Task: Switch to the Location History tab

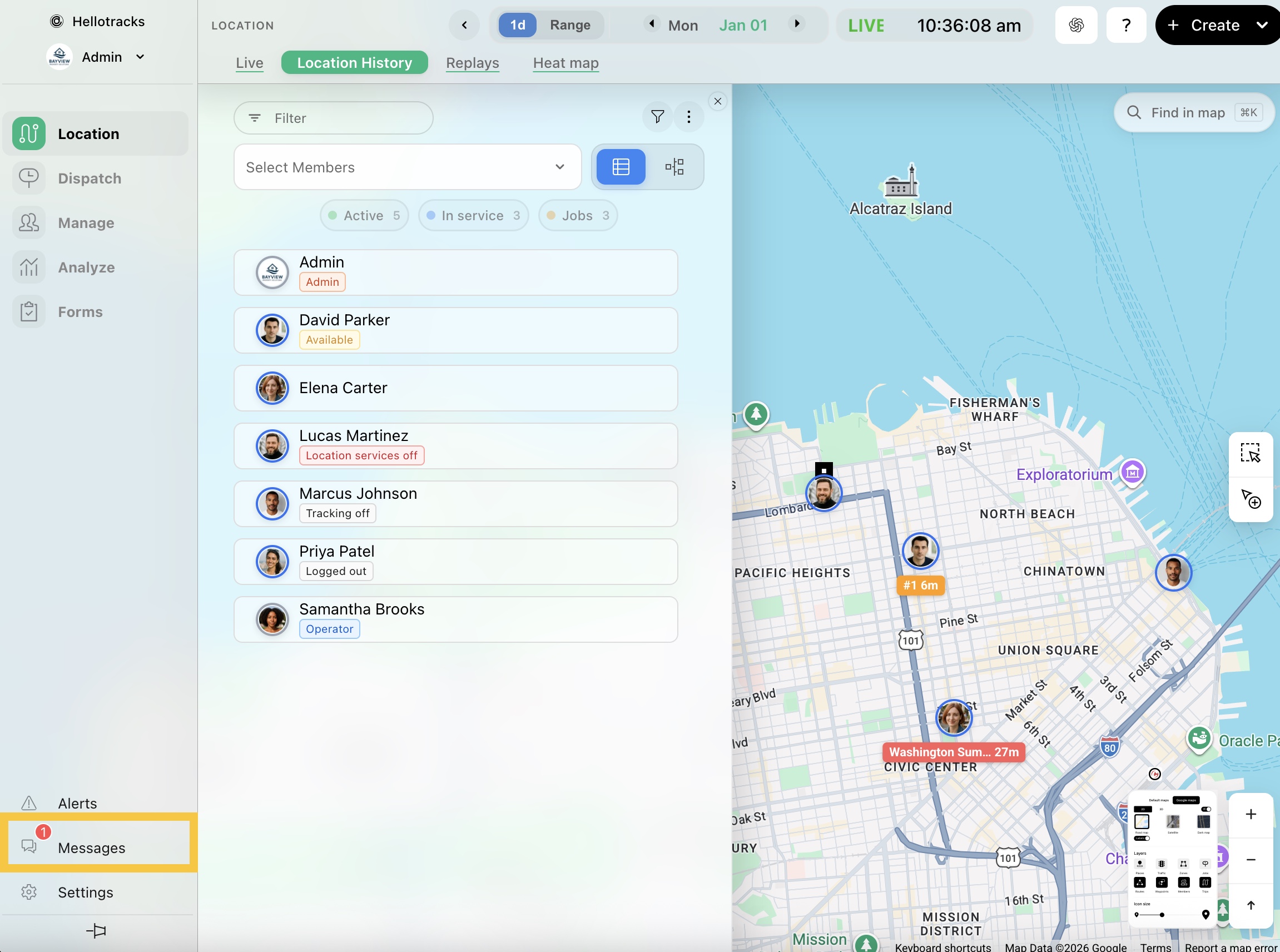Action: click(x=354, y=62)
